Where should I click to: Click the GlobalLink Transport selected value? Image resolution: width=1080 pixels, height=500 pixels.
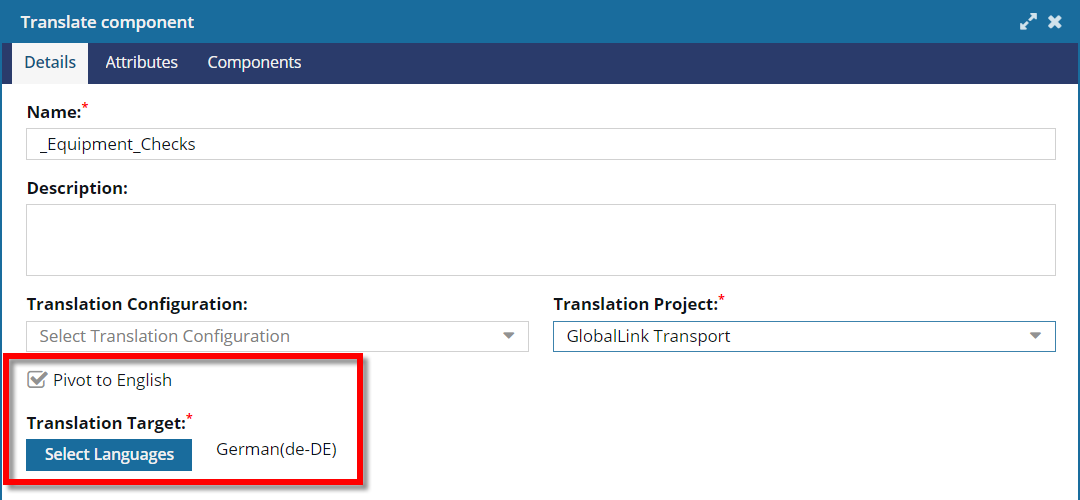click(x=648, y=336)
